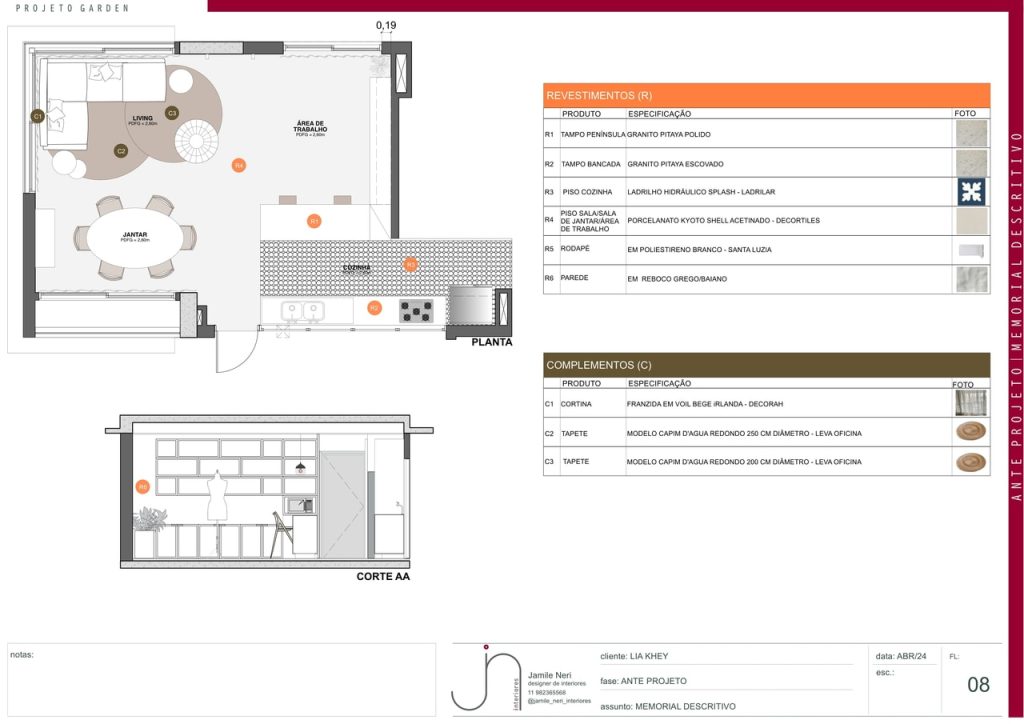The height and width of the screenshot is (724, 1024).
Task: Click the orange R4 floor marker
Action: pyautogui.click(x=238, y=165)
